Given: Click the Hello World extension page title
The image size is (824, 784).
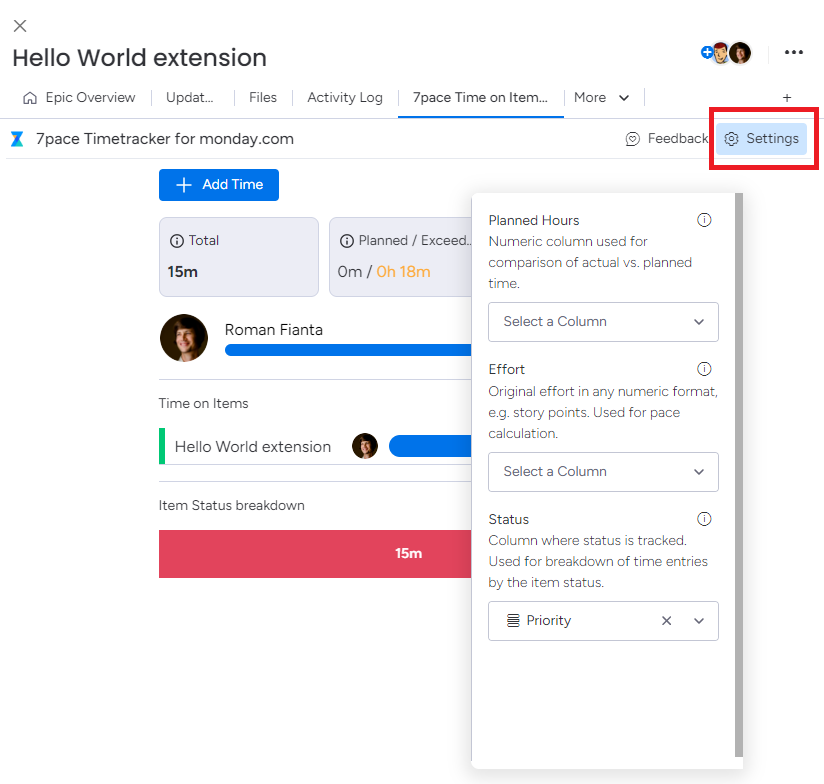Looking at the screenshot, I should (x=140, y=58).
